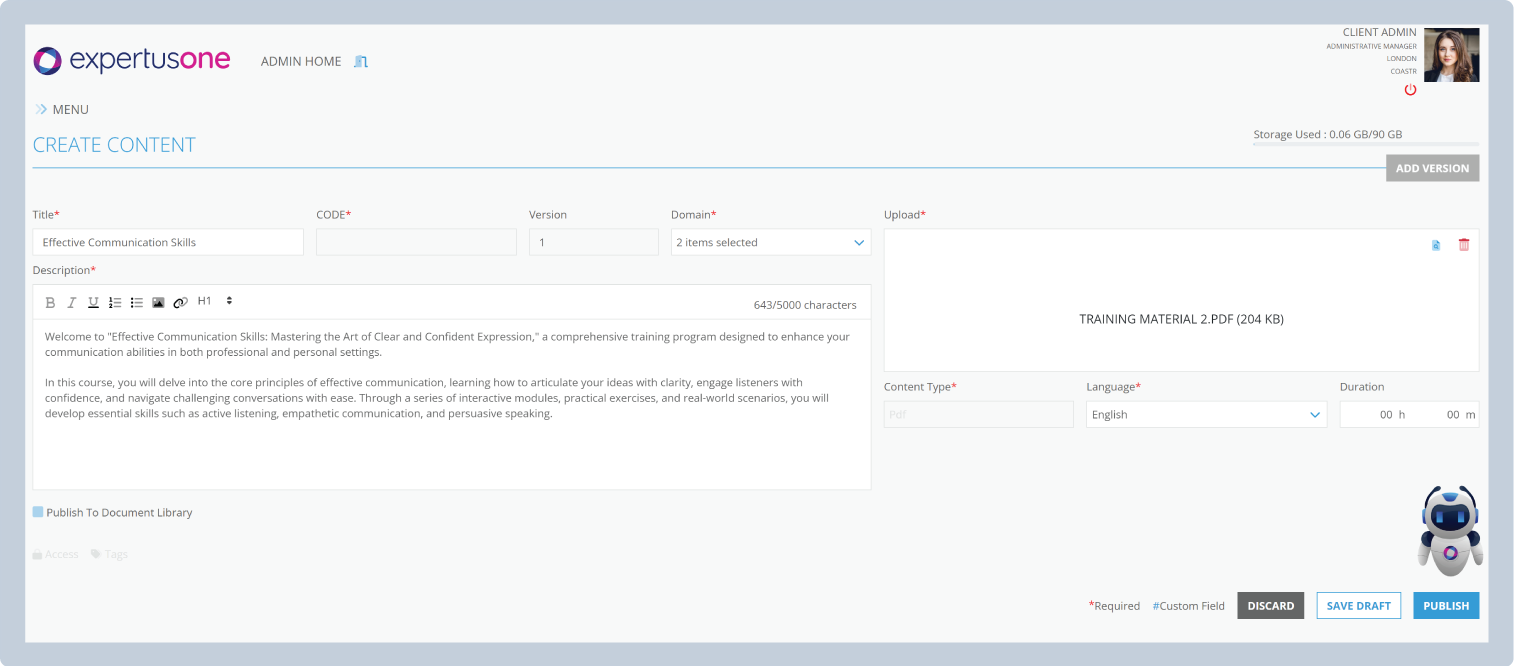1515x666 pixels.
Task: Expand the Domain dropdown
Action: click(x=770, y=242)
